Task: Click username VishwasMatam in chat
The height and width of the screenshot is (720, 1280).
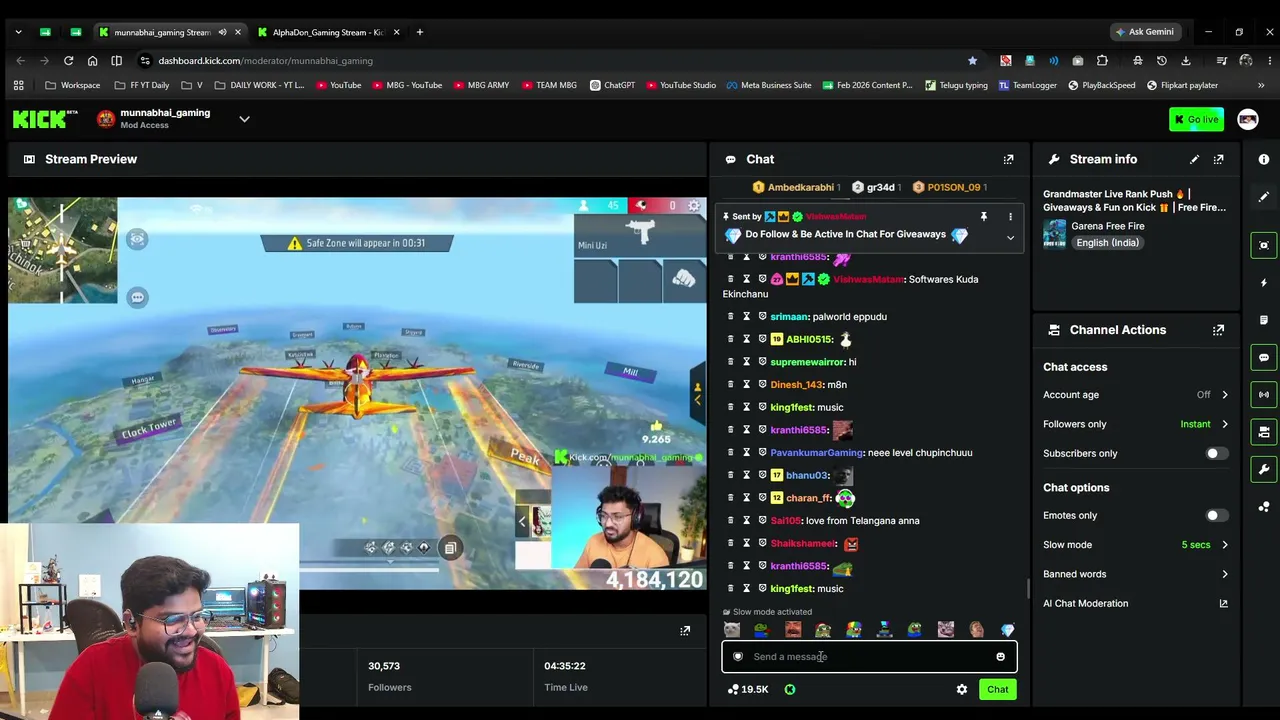Action: 869,279
